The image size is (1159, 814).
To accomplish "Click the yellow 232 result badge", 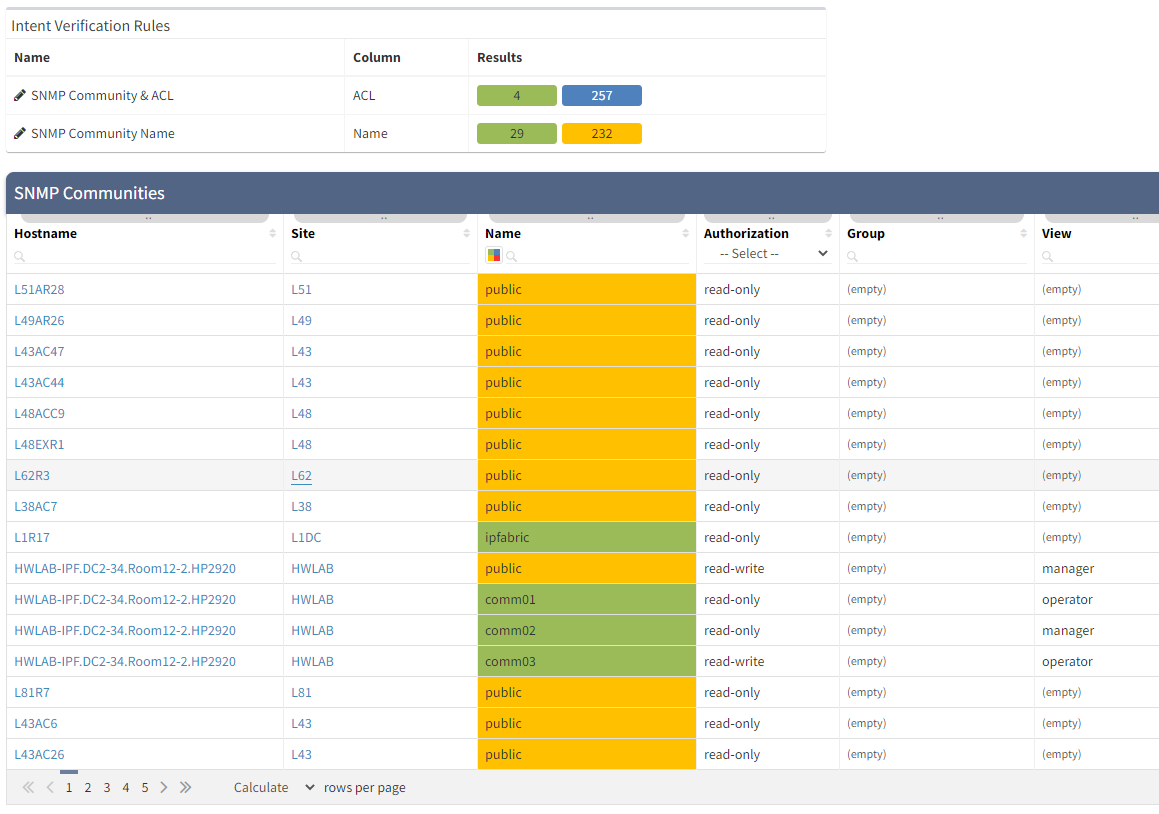I will tap(601, 134).
